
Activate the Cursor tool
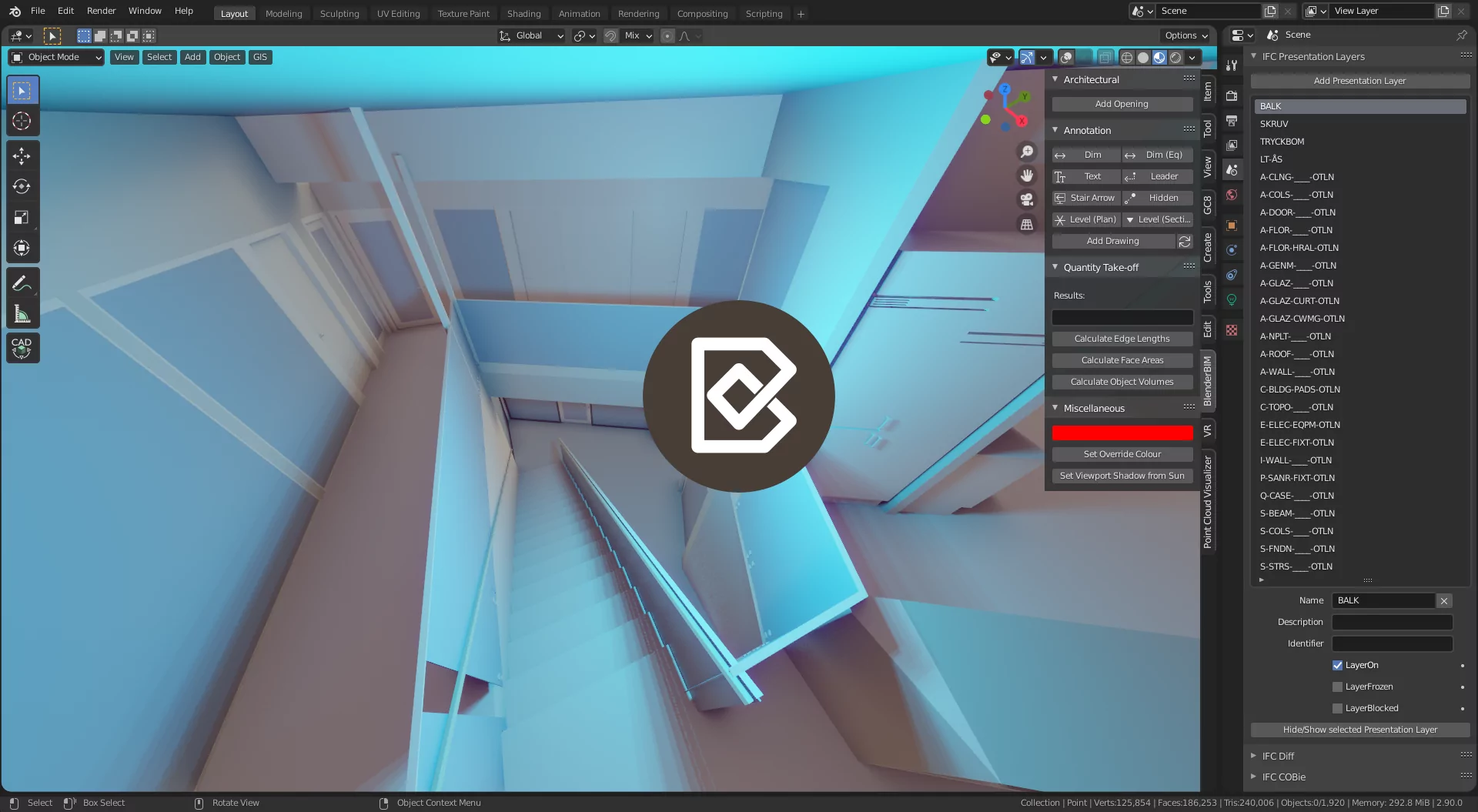coord(22,121)
